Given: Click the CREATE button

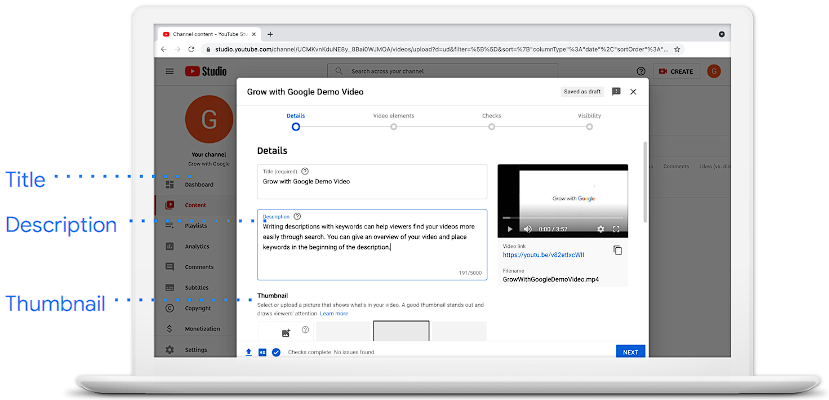Looking at the screenshot, I should click(x=677, y=71).
